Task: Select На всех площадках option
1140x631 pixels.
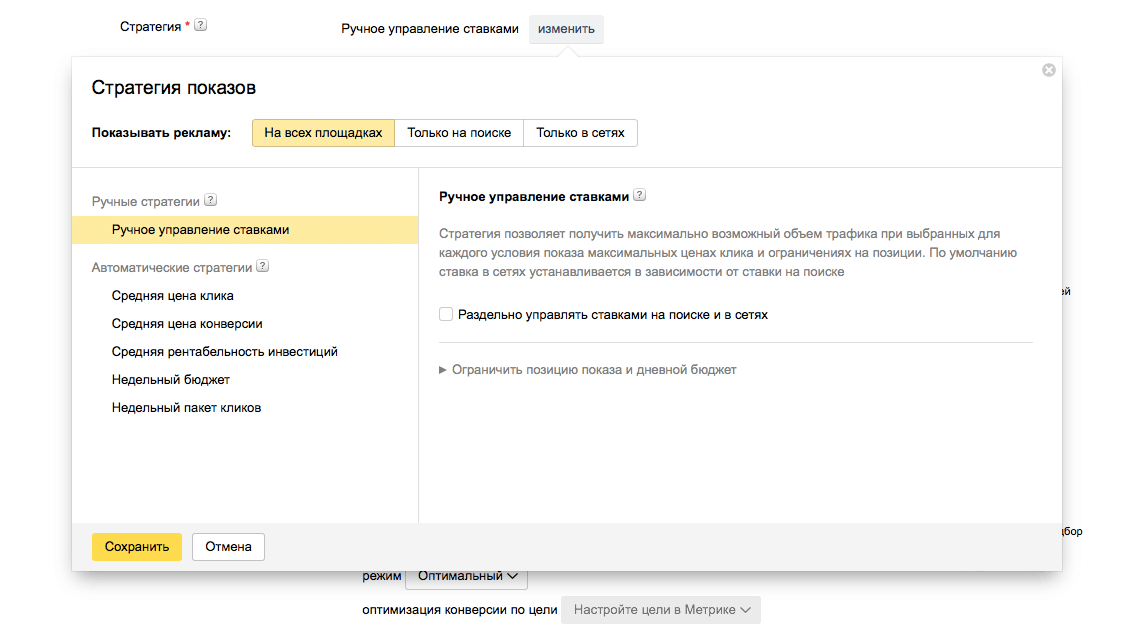Action: [323, 133]
